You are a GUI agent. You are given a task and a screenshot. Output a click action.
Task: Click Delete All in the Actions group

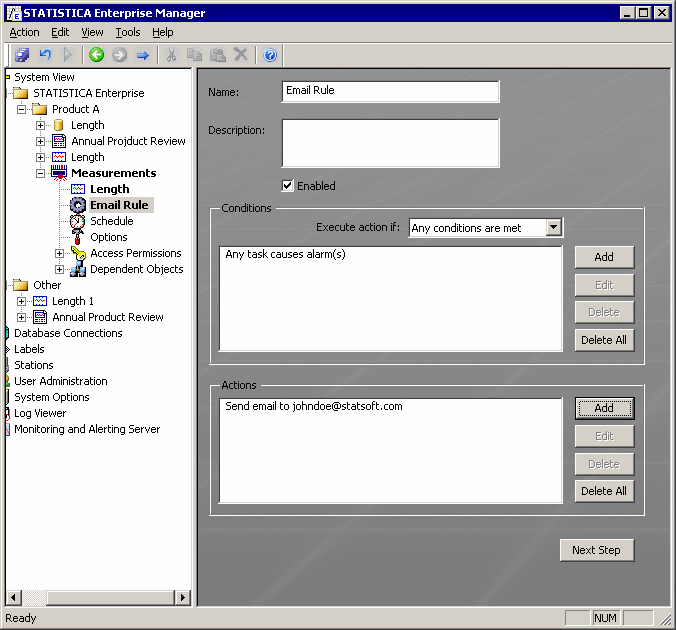[604, 491]
